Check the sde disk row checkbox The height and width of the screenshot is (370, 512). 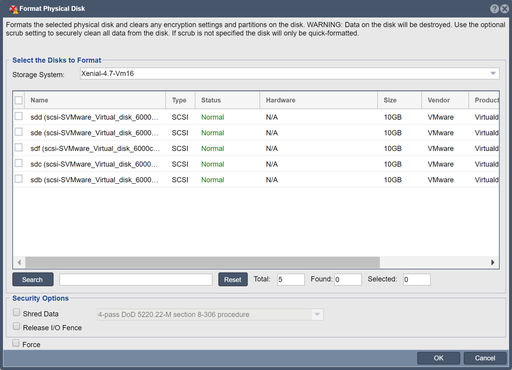pos(19,132)
